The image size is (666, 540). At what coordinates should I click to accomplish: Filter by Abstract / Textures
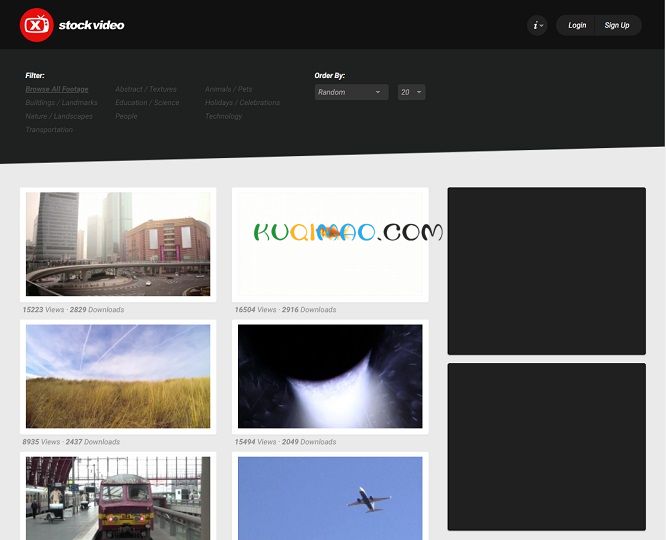pos(146,89)
